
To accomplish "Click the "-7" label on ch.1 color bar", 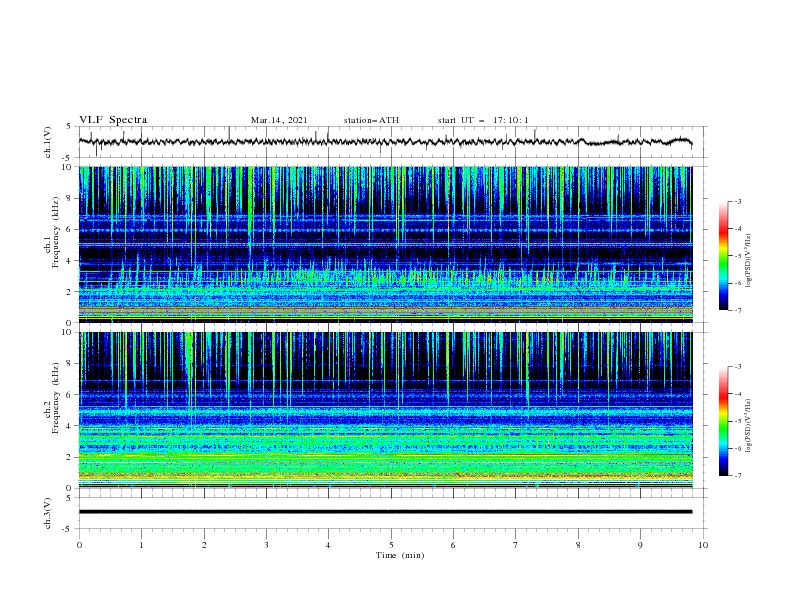I will (738, 310).
